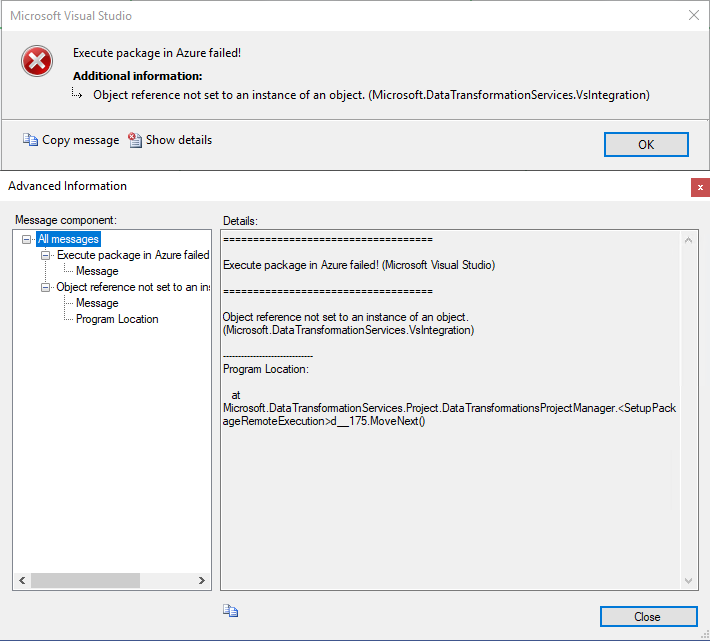The height and width of the screenshot is (641, 710).
Task: Select Object reference not set tree item
Action: tap(133, 287)
